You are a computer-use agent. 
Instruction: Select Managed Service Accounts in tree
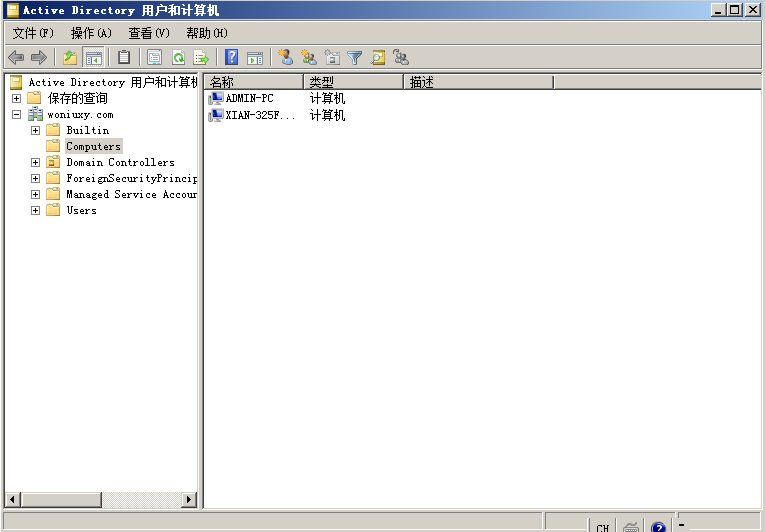click(131, 194)
